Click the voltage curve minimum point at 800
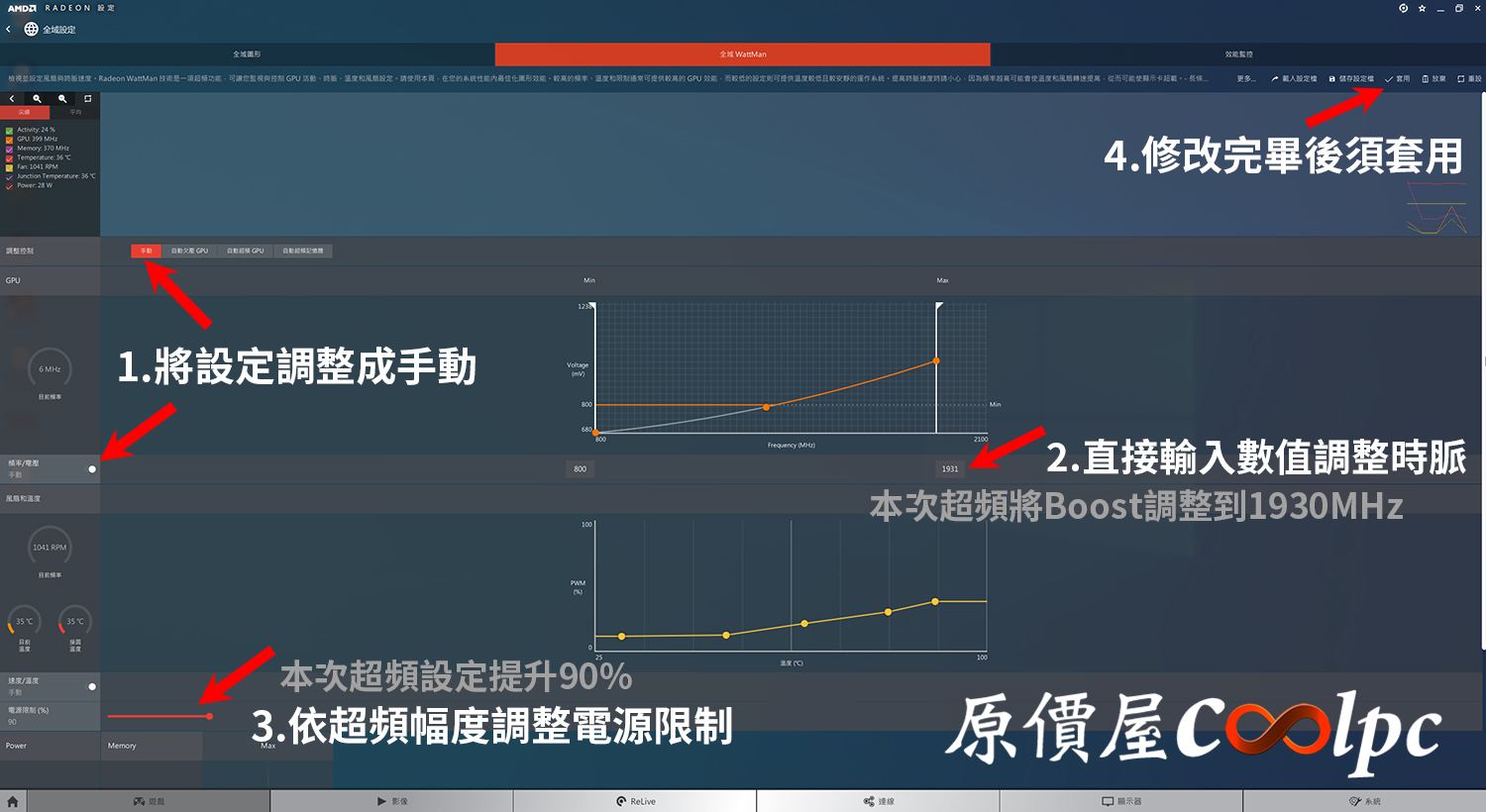The height and width of the screenshot is (812, 1486). [596, 433]
